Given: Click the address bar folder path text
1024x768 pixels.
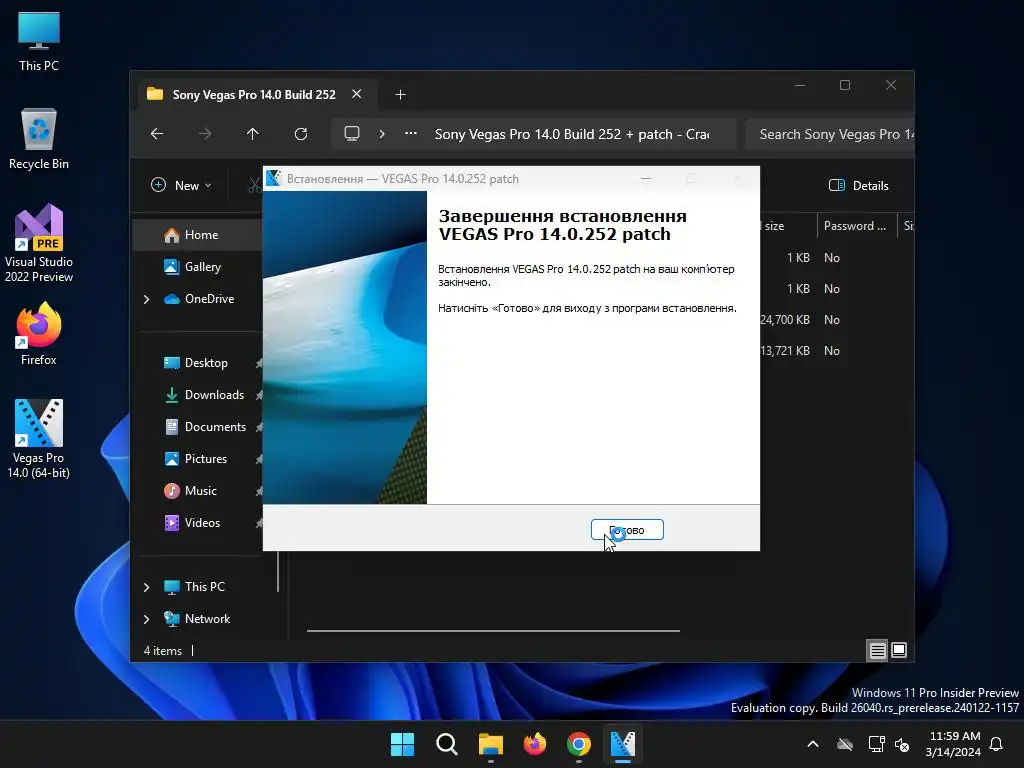Looking at the screenshot, I should pos(572,135).
